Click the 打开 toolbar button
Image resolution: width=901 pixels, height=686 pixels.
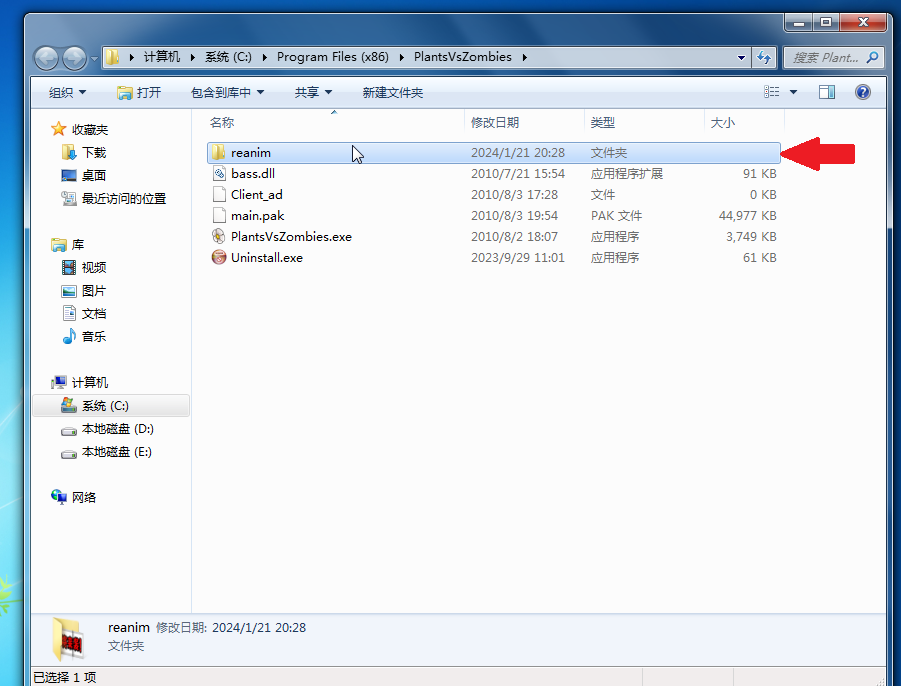(x=139, y=93)
